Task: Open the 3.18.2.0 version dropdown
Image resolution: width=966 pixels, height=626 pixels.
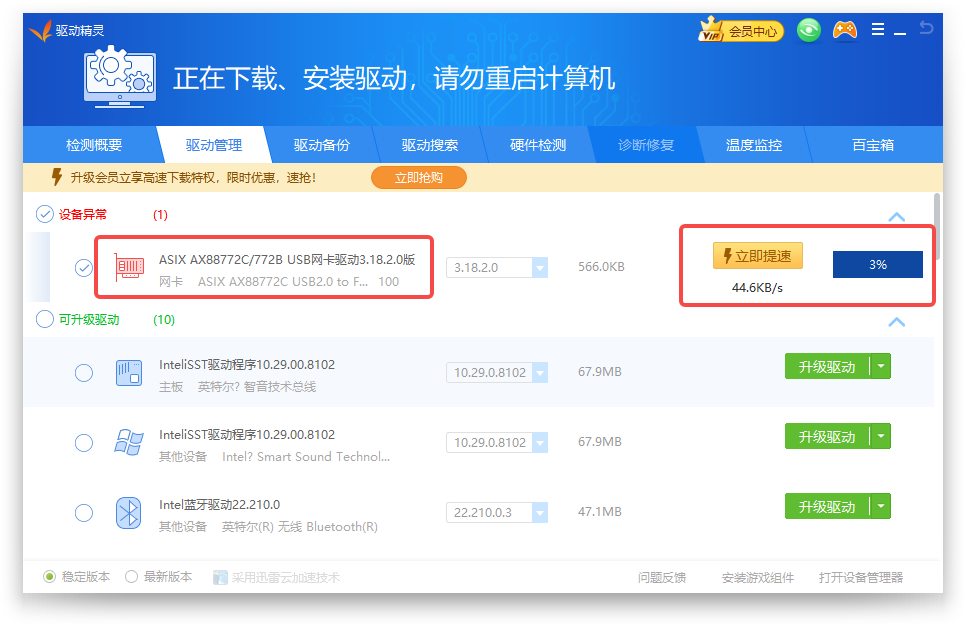Action: pyautogui.click(x=540, y=268)
